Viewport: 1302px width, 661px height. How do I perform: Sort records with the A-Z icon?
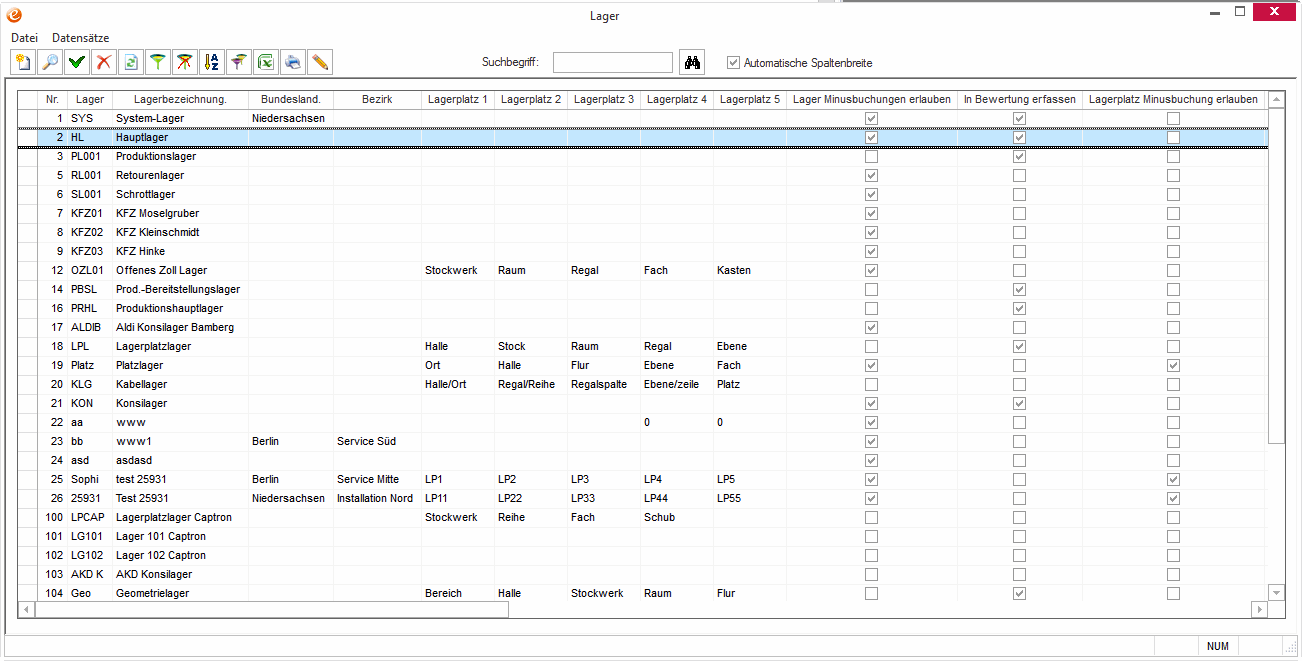click(211, 62)
